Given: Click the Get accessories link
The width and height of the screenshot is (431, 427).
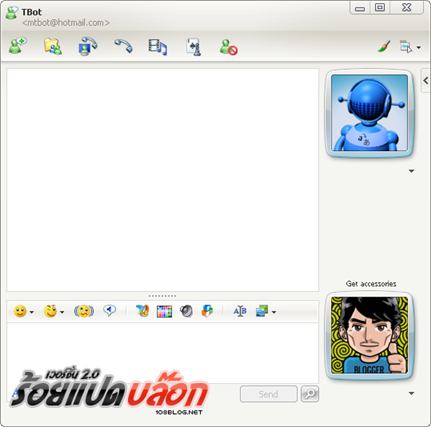Looking at the screenshot, I should point(371,284).
